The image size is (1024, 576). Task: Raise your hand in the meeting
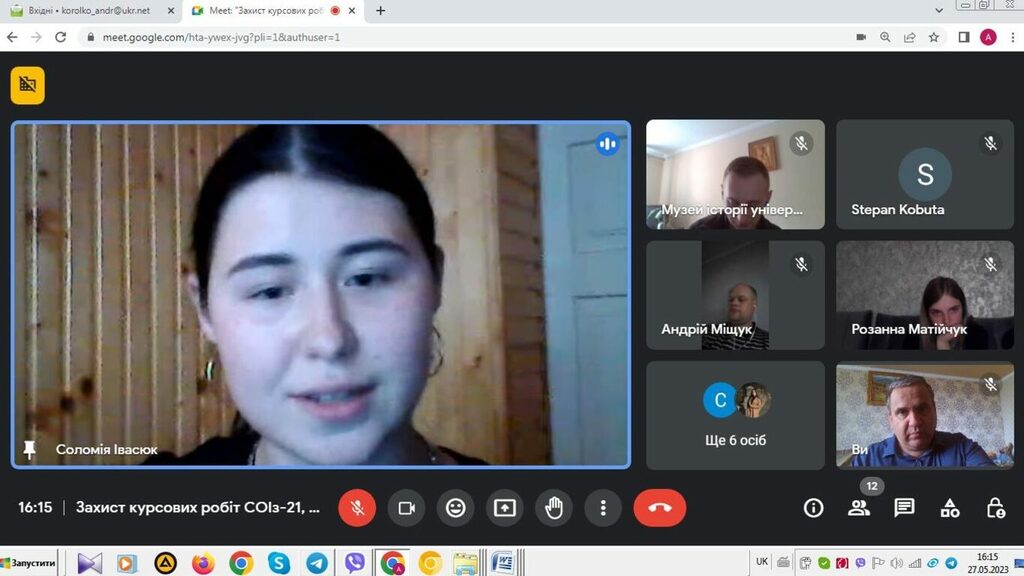[x=554, y=508]
